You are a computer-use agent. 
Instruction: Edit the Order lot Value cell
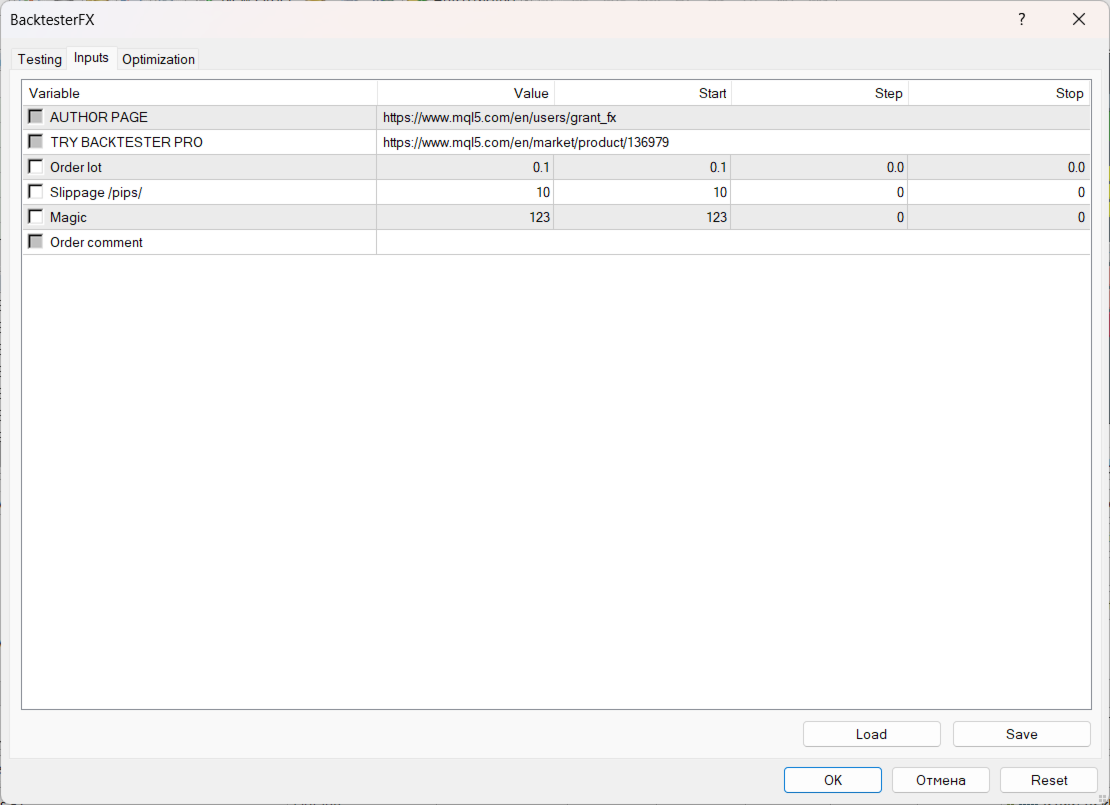click(x=465, y=167)
